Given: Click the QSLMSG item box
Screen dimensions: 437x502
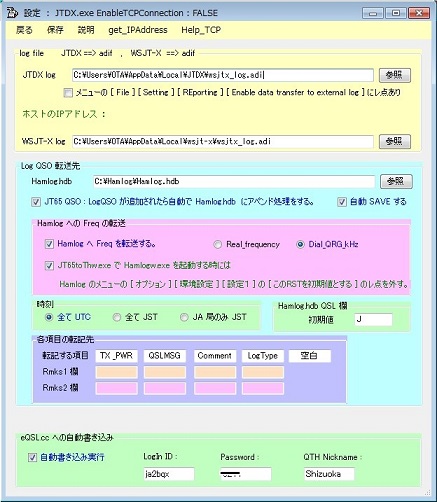Looking at the screenshot, I should click(165, 356).
